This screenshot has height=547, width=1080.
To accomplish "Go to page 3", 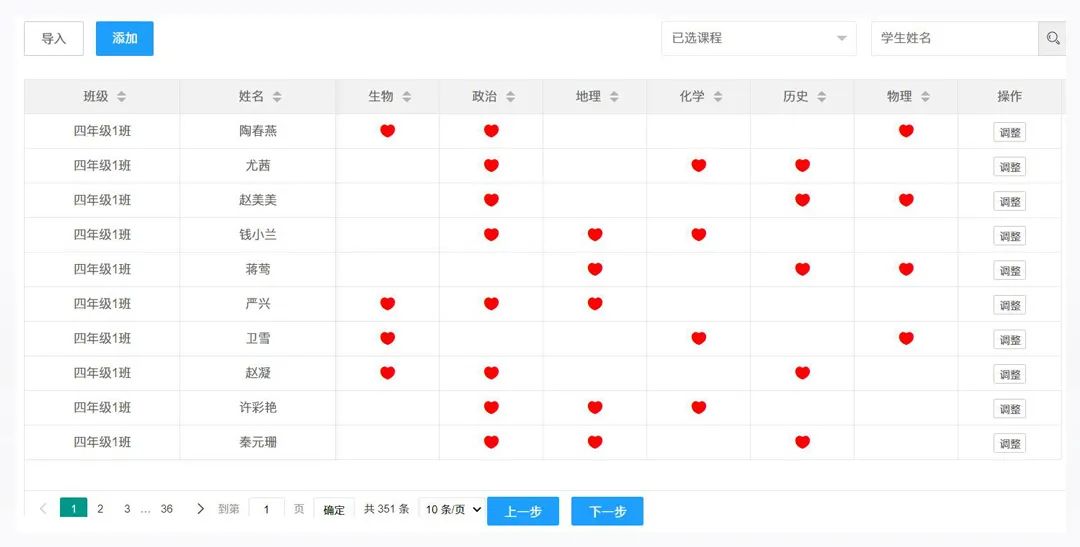I will [x=127, y=509].
